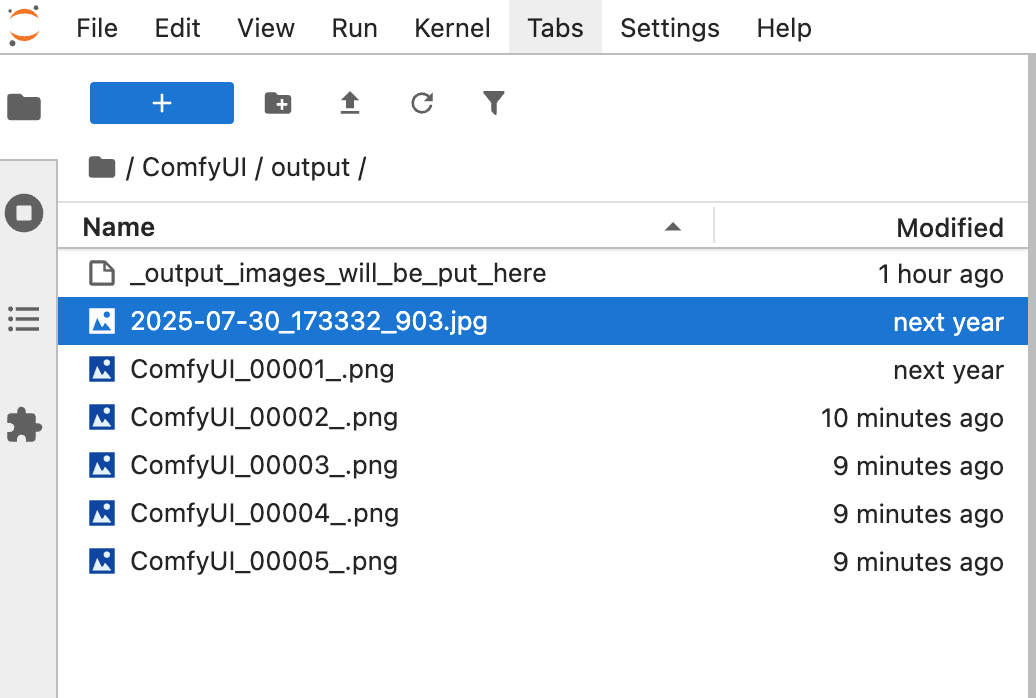Open the Extension Manager puzzle icon
The height and width of the screenshot is (698, 1036).
tap(24, 424)
